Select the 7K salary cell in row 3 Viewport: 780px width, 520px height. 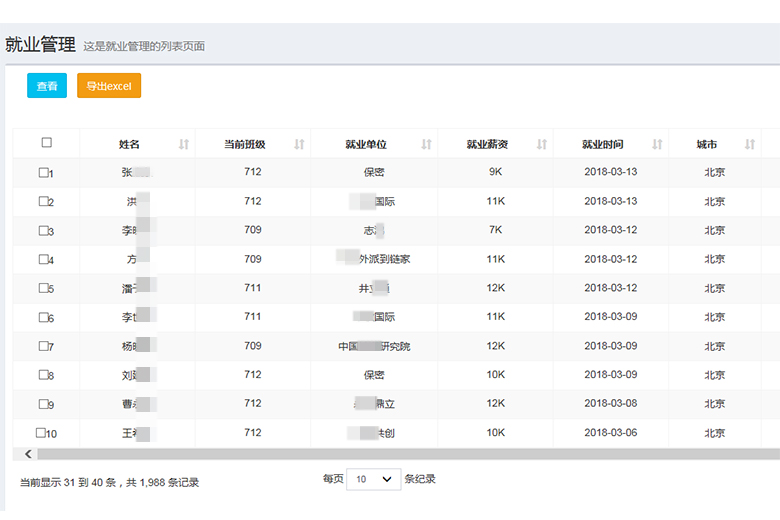tap(495, 230)
